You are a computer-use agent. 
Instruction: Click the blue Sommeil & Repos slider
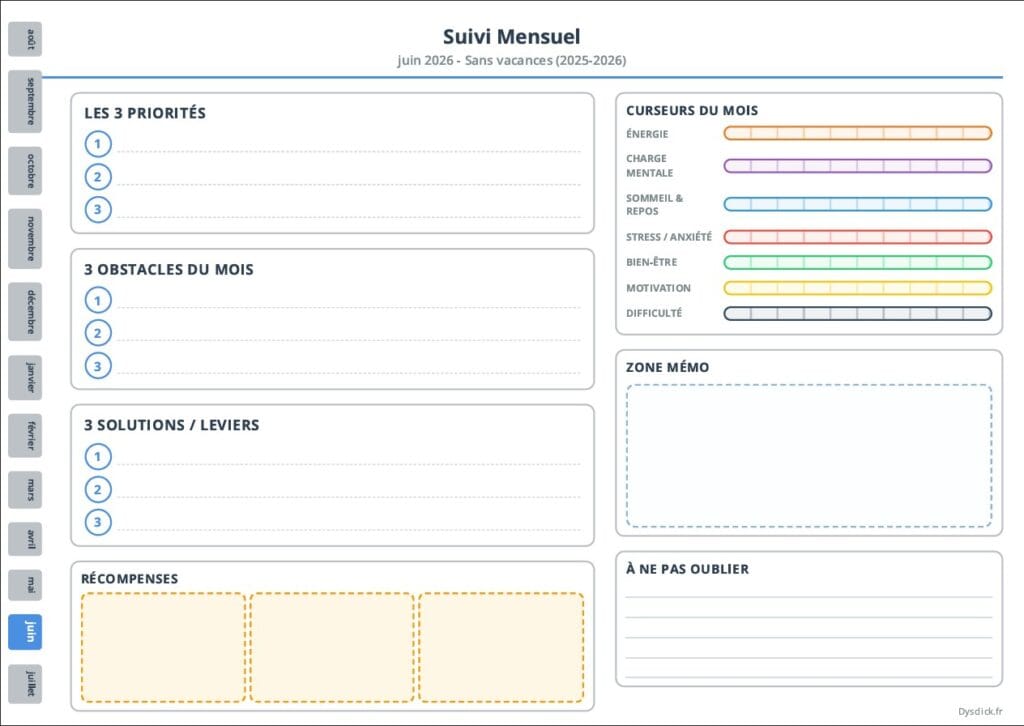click(x=857, y=204)
